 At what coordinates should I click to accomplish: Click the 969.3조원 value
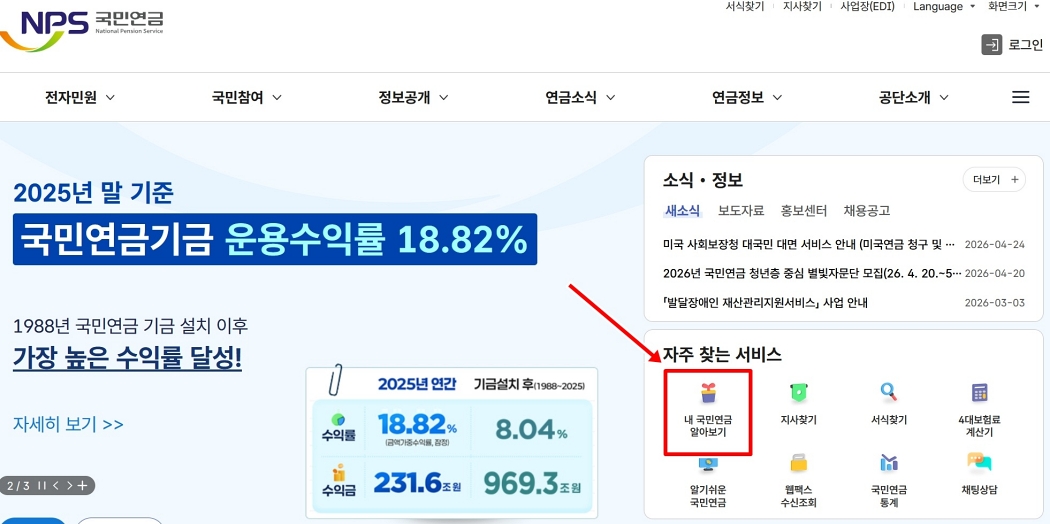click(x=532, y=483)
